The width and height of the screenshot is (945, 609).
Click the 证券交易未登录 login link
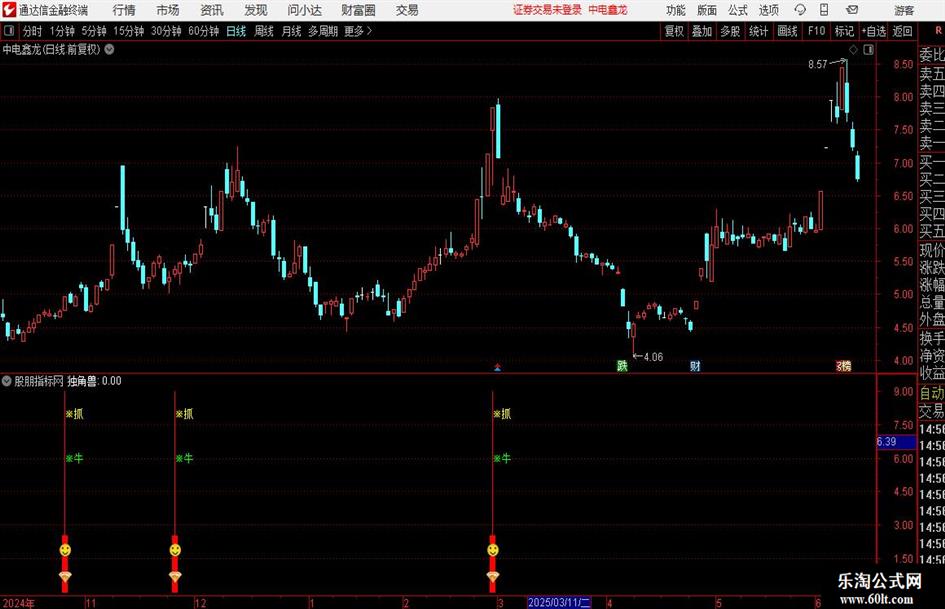click(547, 10)
